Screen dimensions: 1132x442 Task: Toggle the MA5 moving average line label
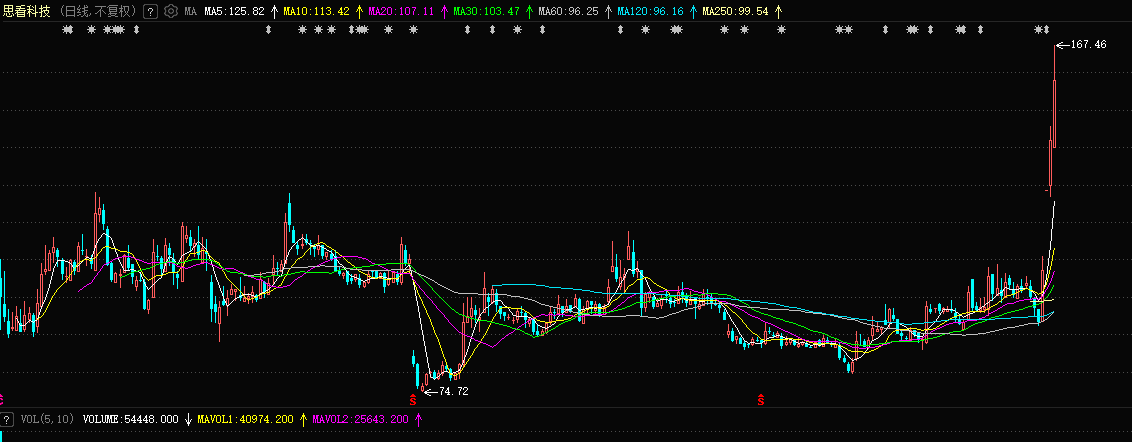point(233,12)
